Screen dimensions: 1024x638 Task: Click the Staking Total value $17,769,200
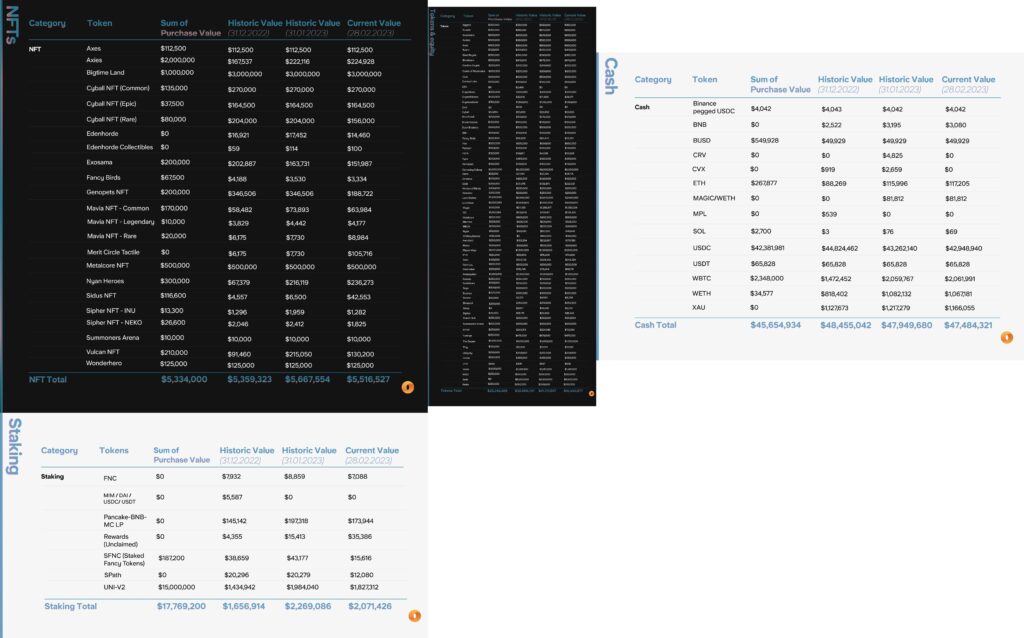[181, 606]
